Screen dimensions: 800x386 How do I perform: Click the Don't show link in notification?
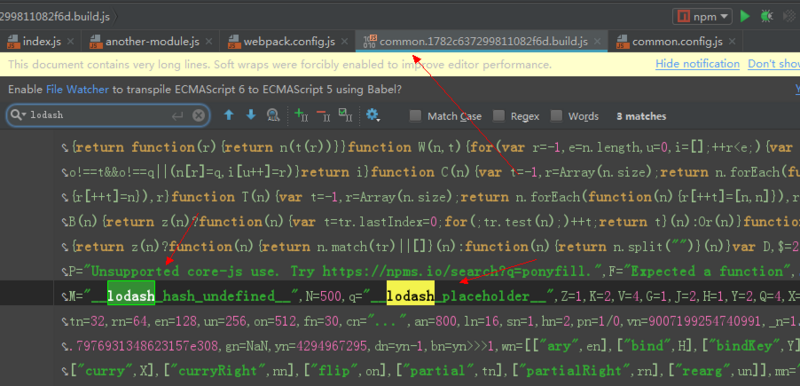click(x=773, y=64)
